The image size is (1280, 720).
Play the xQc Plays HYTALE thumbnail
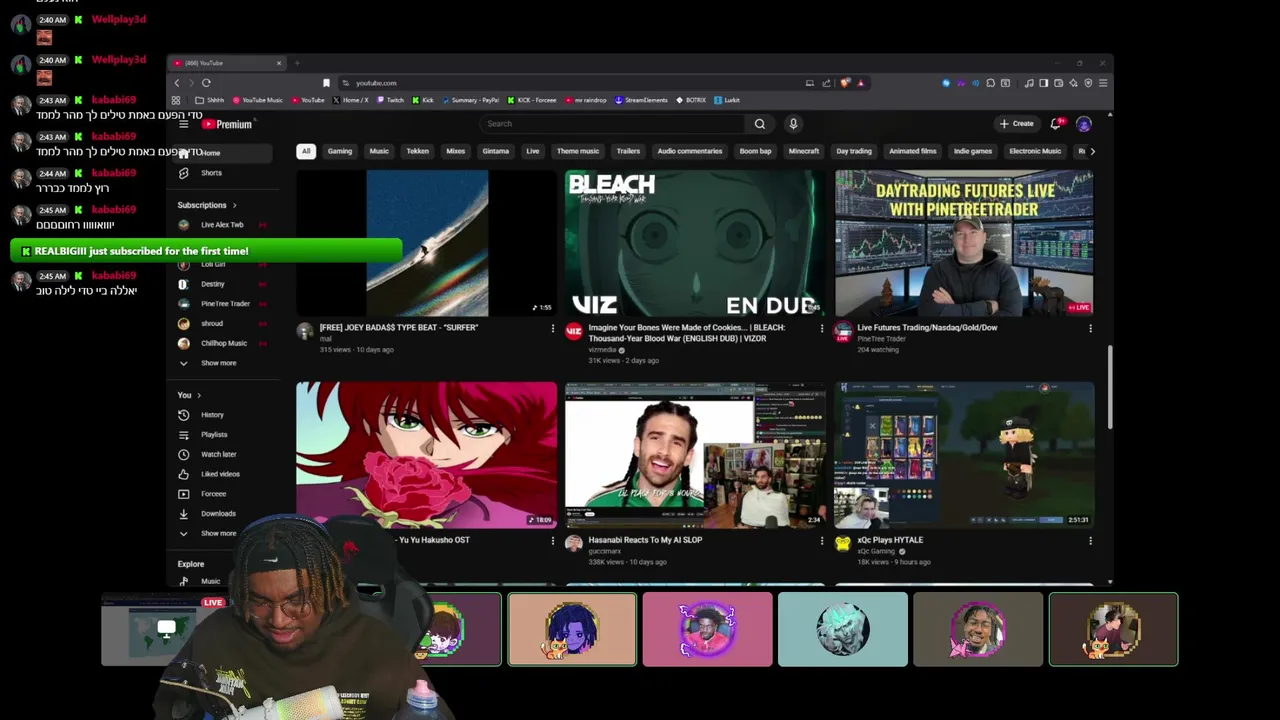click(x=964, y=454)
